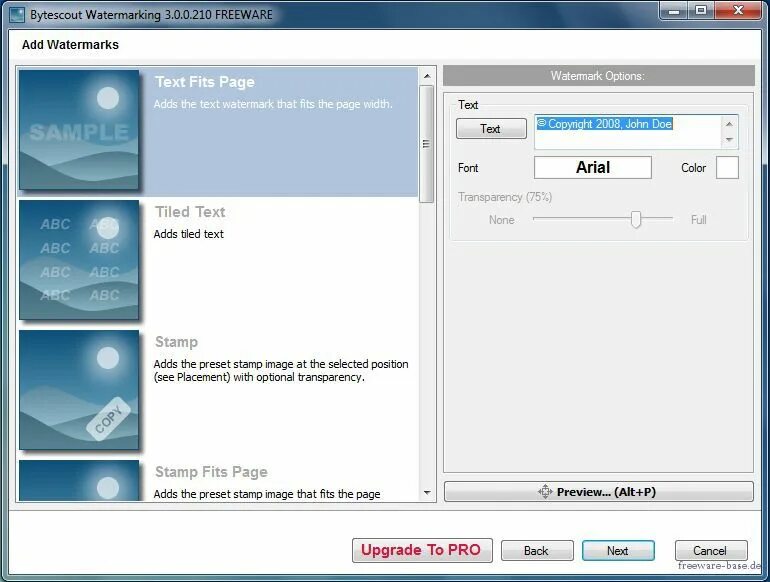Screen dimensions: 770x582
Task: Open the white Color swatch picker
Action: tap(727, 167)
